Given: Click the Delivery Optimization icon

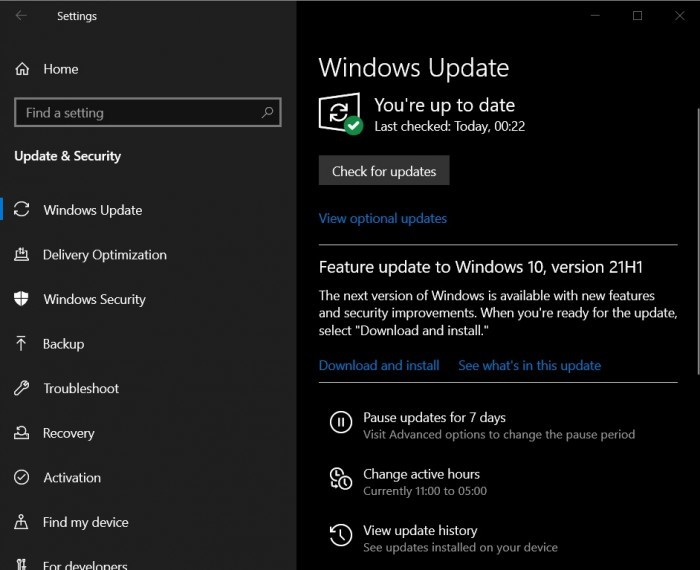Looking at the screenshot, I should (x=22, y=255).
